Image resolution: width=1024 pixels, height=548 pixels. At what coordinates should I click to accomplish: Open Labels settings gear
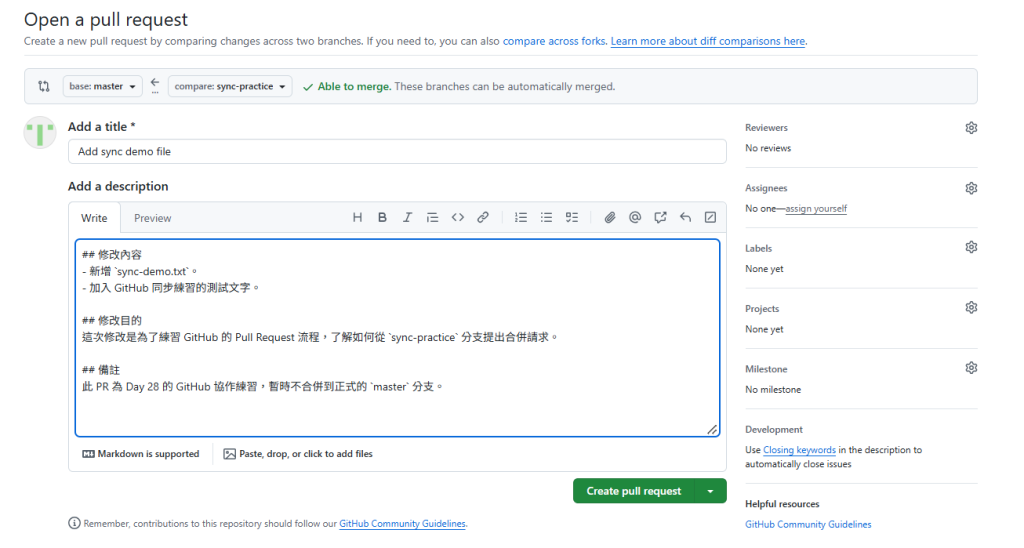[971, 247]
